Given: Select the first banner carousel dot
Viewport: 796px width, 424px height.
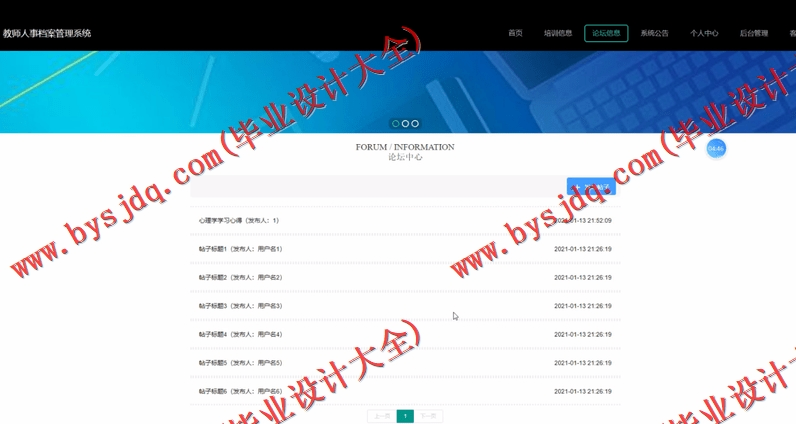Looking at the screenshot, I should pyautogui.click(x=395, y=123).
